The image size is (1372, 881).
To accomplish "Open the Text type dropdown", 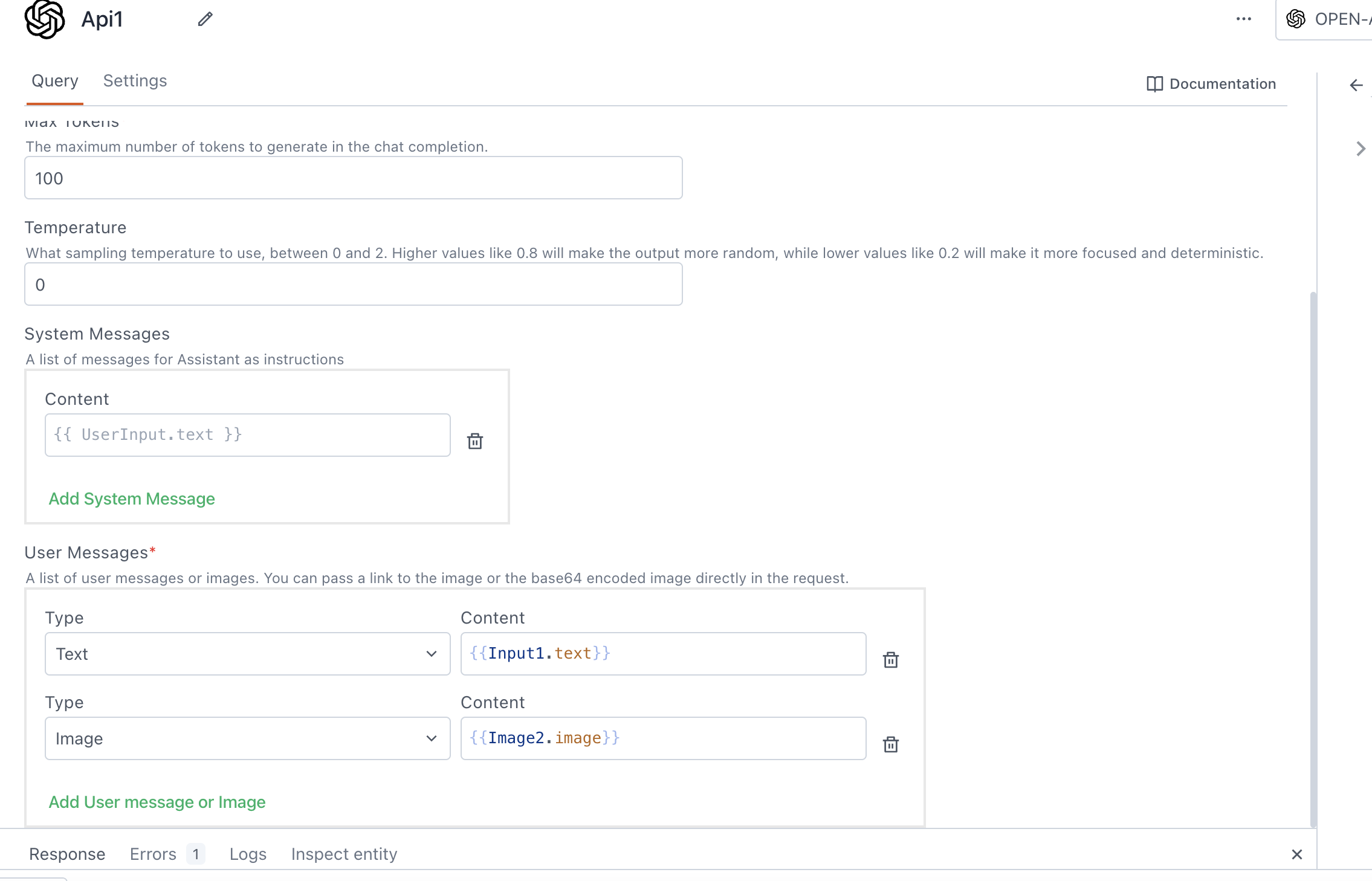I will point(247,654).
